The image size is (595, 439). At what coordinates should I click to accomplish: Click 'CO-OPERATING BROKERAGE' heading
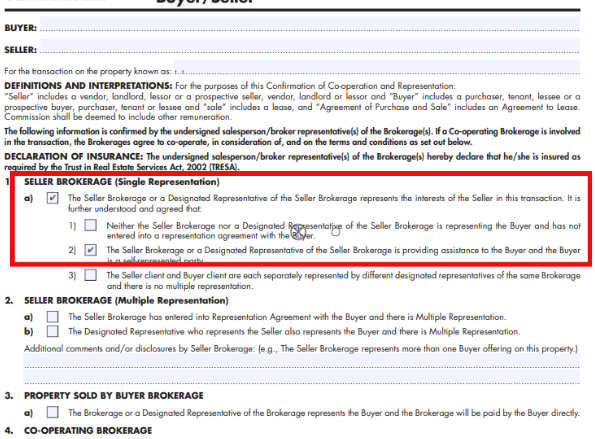click(x=88, y=431)
